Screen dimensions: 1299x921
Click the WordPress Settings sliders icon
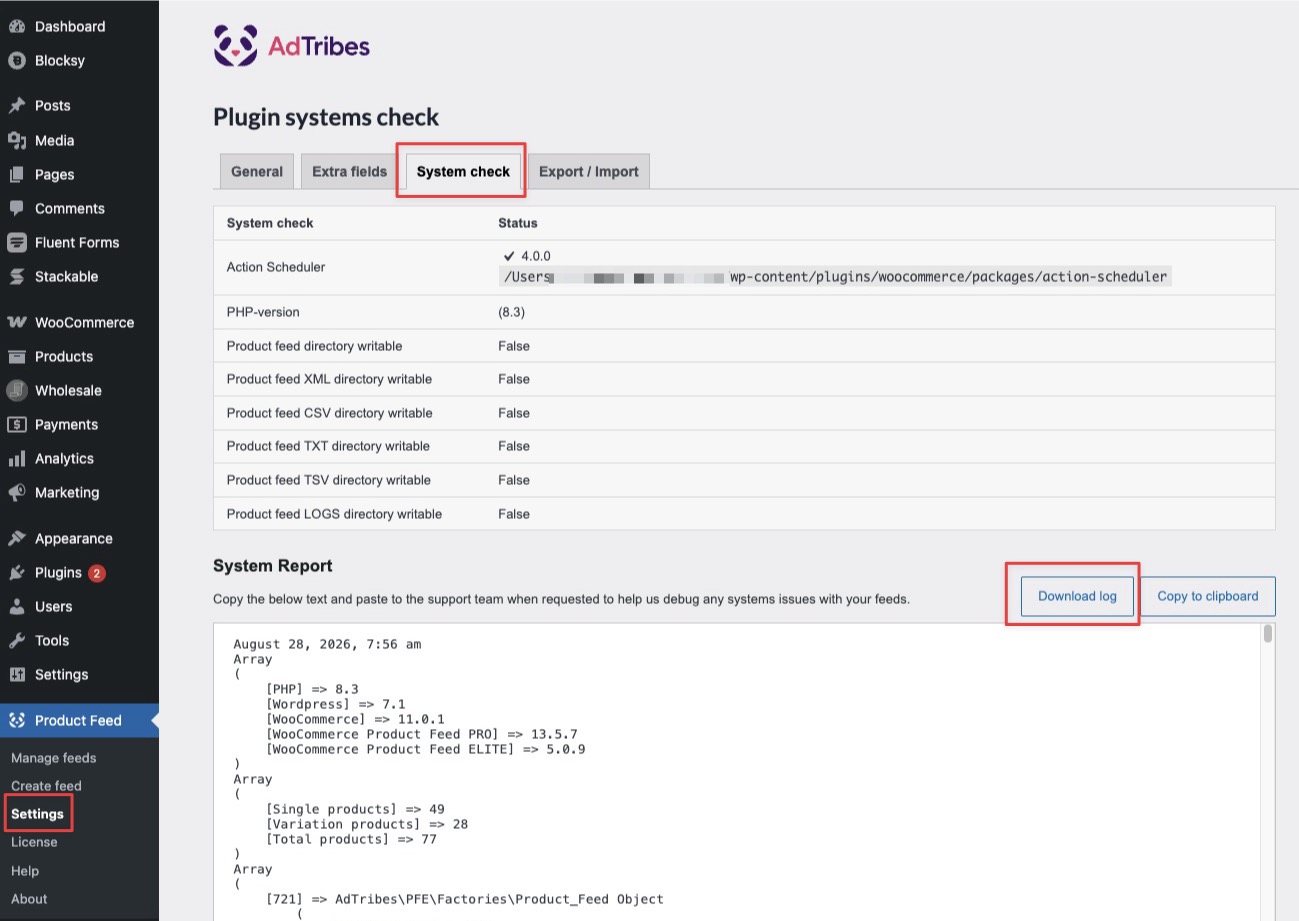(16, 674)
